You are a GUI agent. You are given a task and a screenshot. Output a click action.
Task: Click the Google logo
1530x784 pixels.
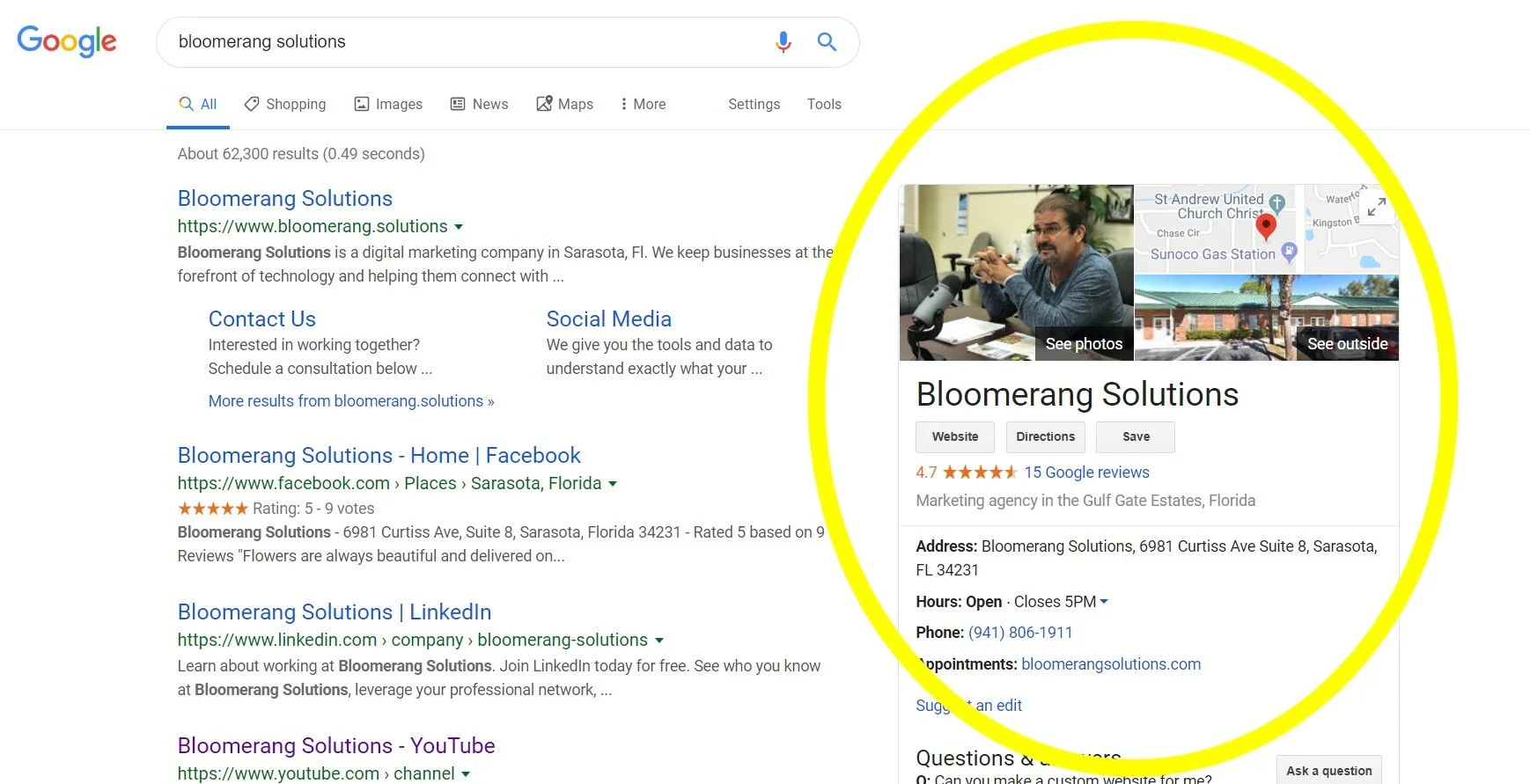tap(67, 41)
